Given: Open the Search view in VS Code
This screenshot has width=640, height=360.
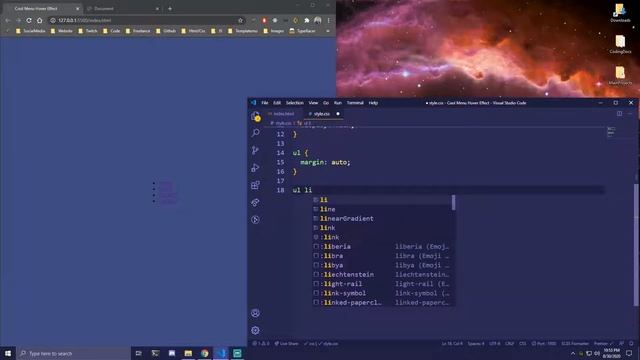Looking at the screenshot, I should tap(256, 133).
